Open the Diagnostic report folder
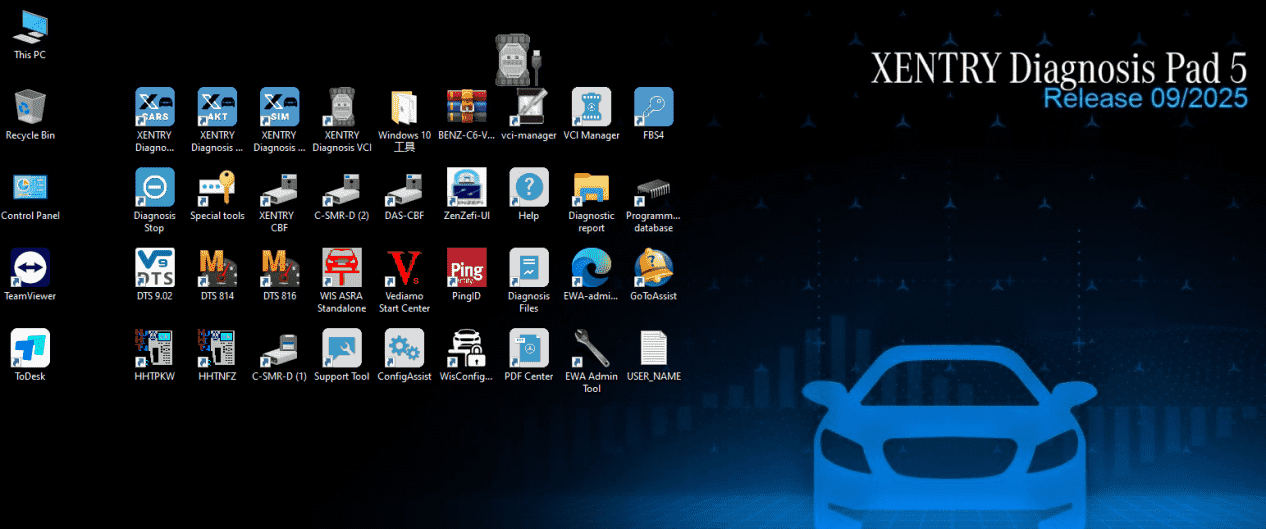Viewport: 1266px width, 529px height. 591,188
